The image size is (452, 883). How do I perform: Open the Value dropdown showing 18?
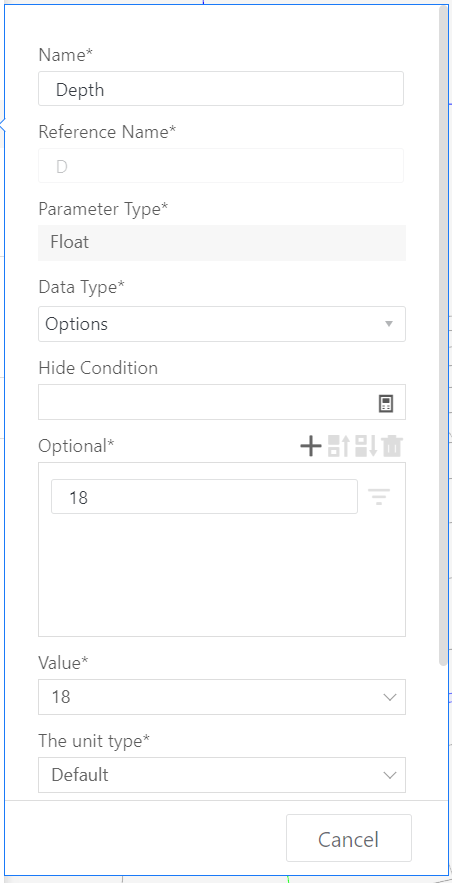[x=222, y=697]
